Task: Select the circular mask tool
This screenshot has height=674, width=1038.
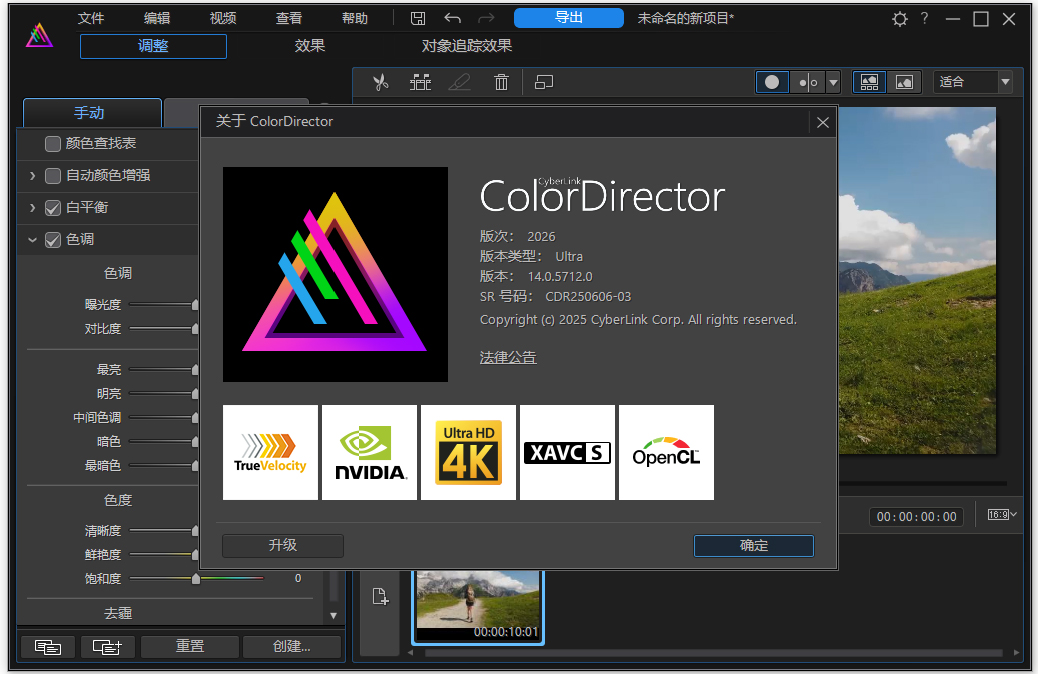Action: point(772,82)
